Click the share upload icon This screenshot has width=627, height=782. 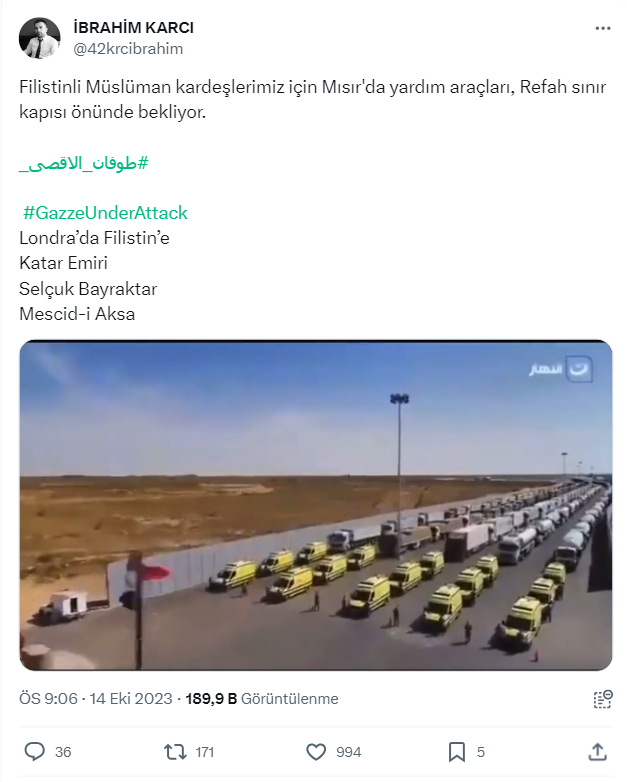coord(597,752)
